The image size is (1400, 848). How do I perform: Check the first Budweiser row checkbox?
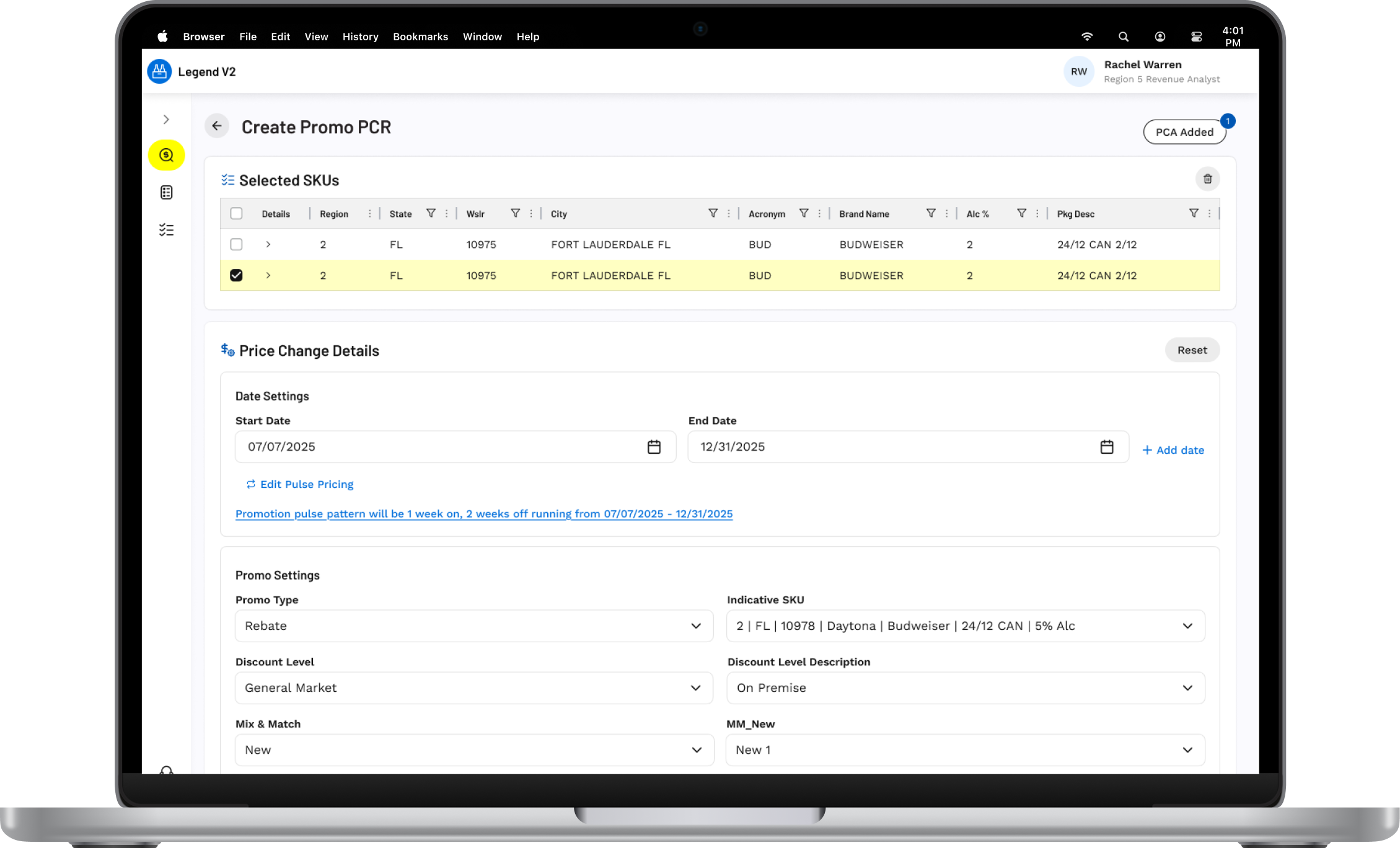236,244
